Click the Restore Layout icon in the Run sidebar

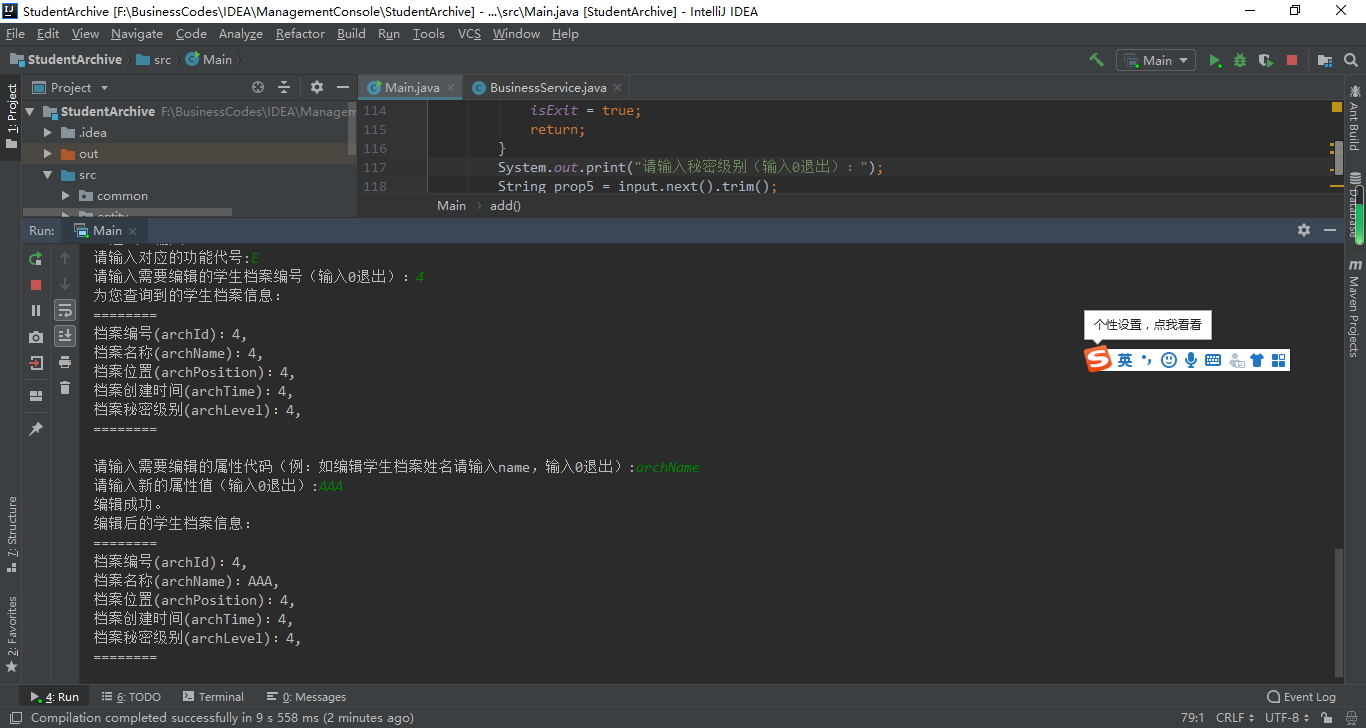tap(36, 396)
